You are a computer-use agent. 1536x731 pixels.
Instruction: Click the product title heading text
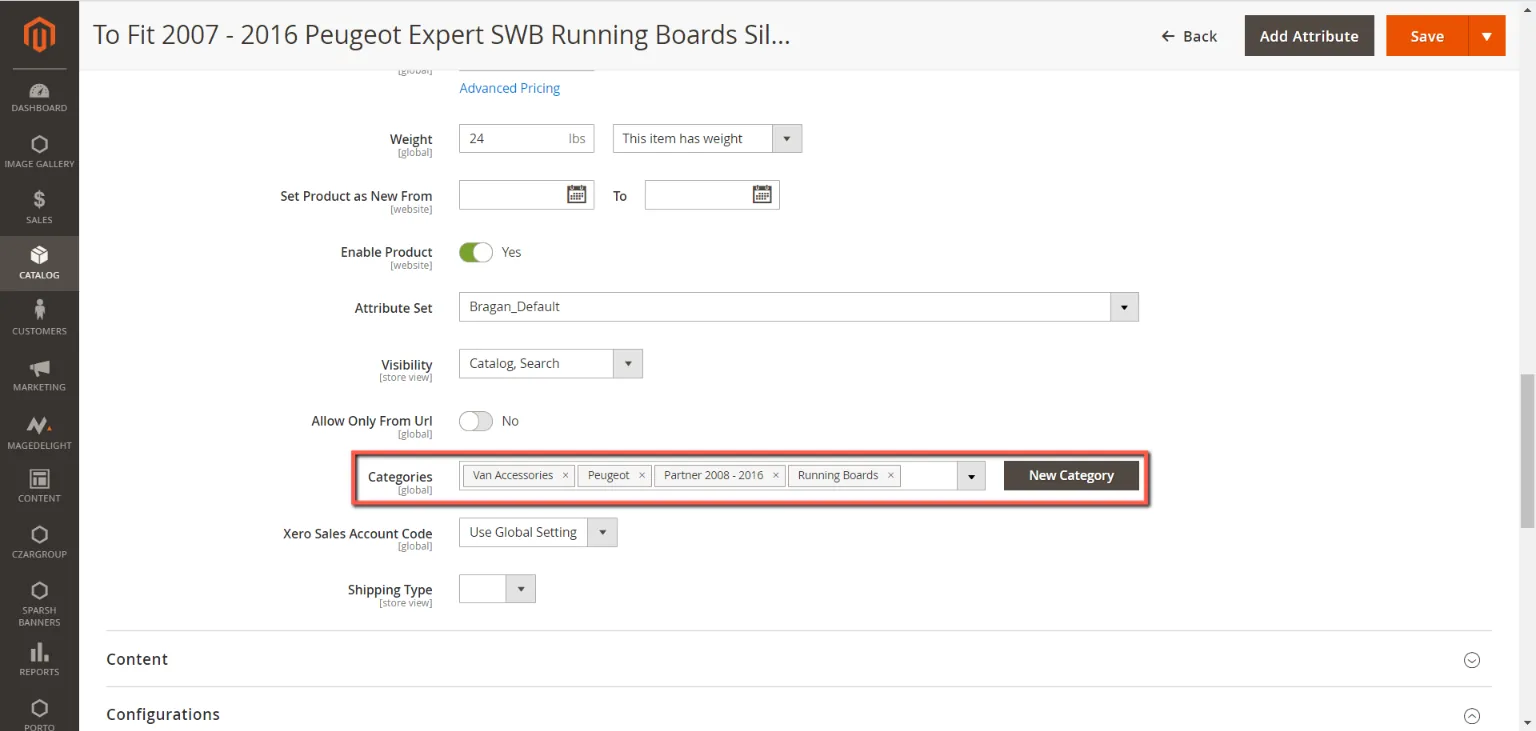click(442, 35)
